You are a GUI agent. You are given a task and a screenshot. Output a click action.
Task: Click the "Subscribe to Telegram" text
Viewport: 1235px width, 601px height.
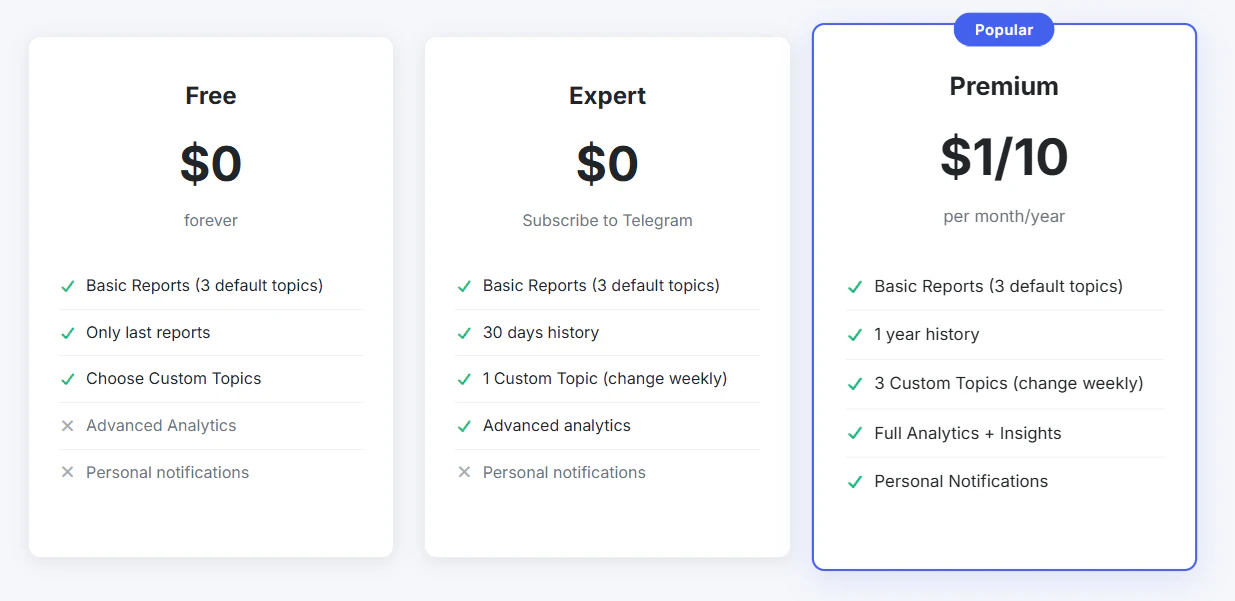pos(607,220)
